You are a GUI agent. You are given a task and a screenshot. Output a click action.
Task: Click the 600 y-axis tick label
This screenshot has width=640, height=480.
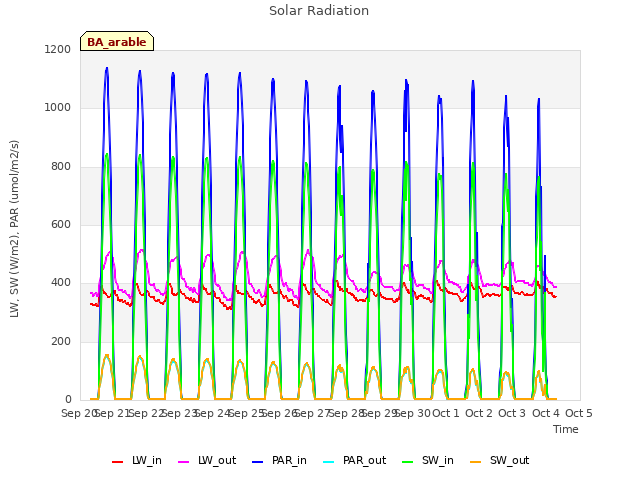(x=61, y=224)
